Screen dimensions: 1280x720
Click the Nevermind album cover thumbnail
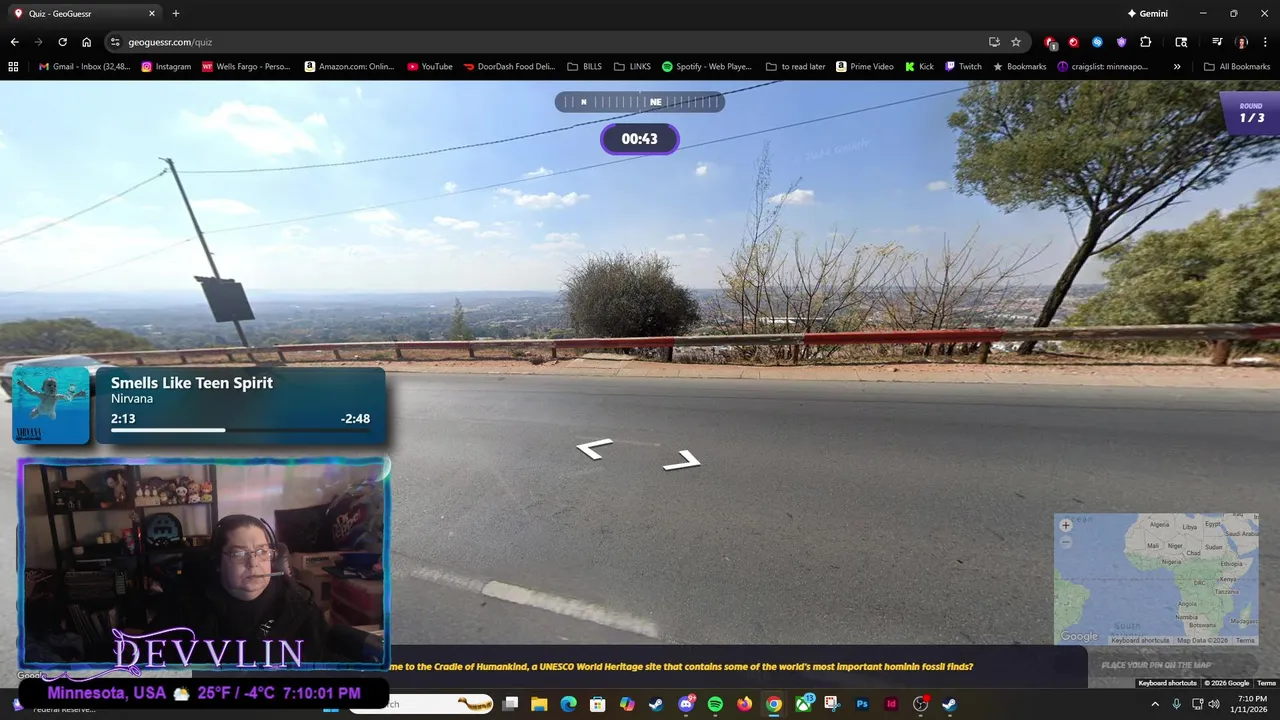pos(51,405)
